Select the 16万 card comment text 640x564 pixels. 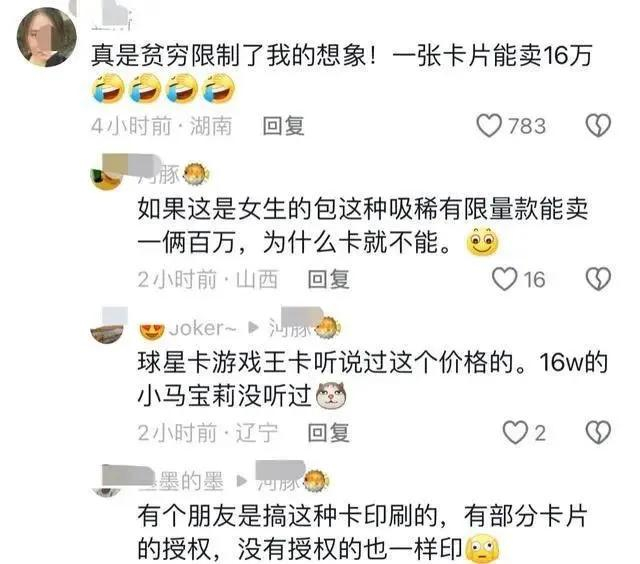click(x=341, y=55)
